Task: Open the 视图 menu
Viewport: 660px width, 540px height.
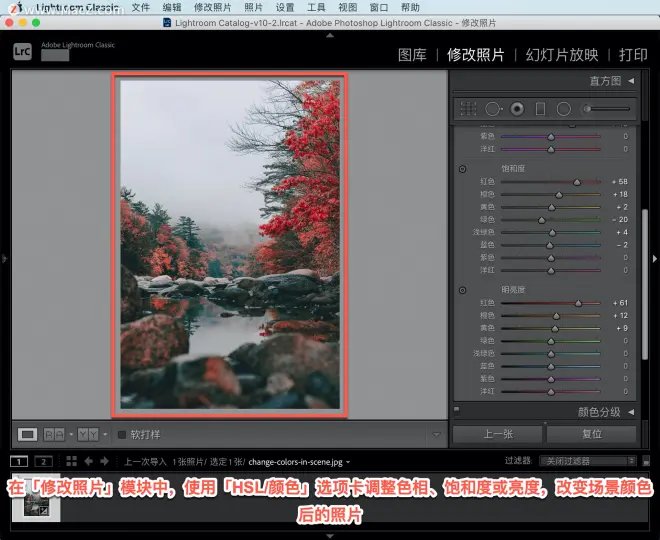Action: tap(348, 7)
